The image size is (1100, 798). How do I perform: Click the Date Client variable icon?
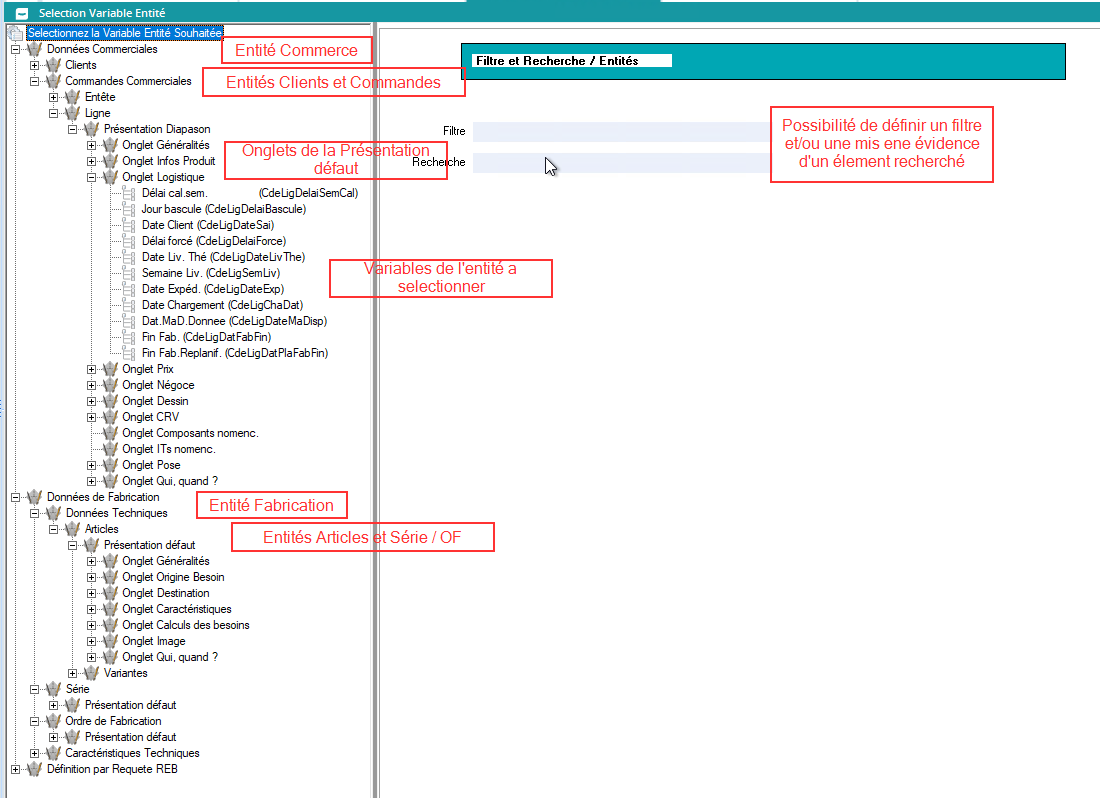point(128,225)
